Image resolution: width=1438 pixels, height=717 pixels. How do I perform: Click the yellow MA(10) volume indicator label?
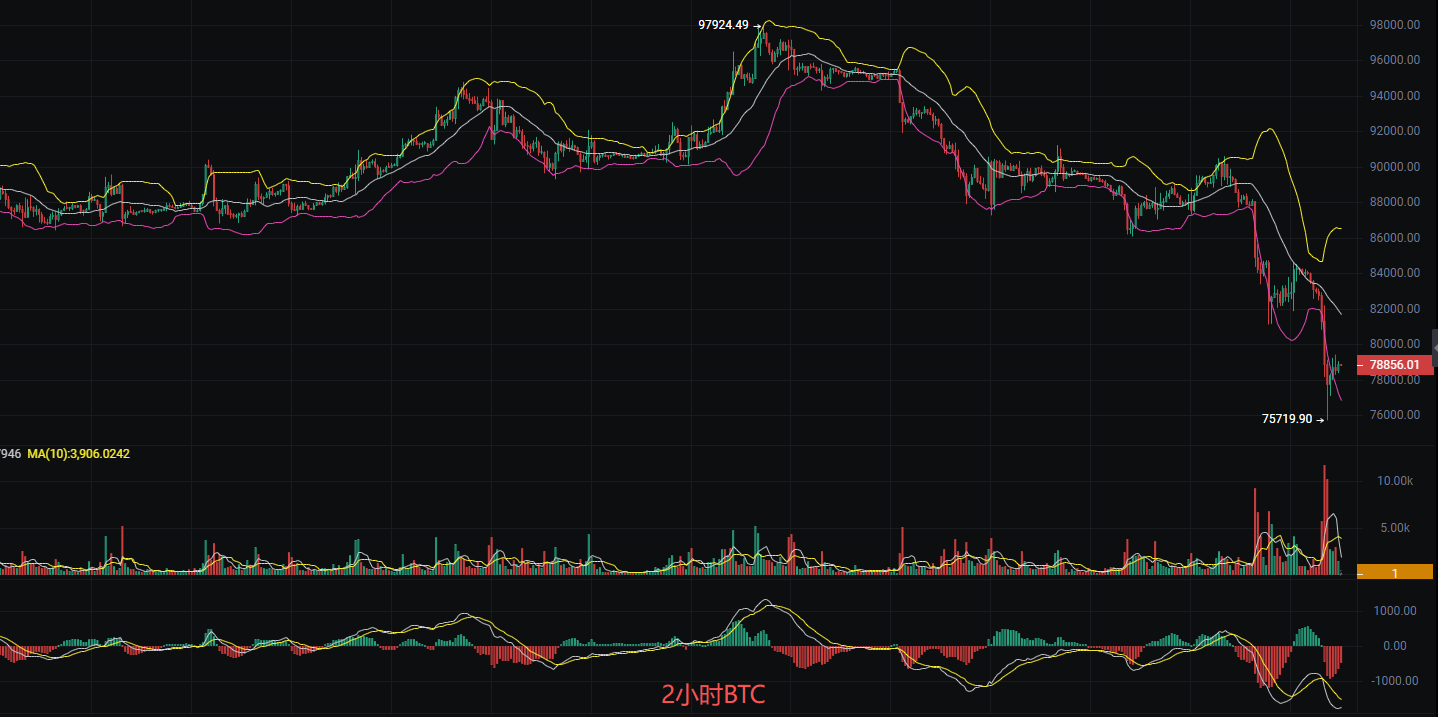tap(78, 454)
